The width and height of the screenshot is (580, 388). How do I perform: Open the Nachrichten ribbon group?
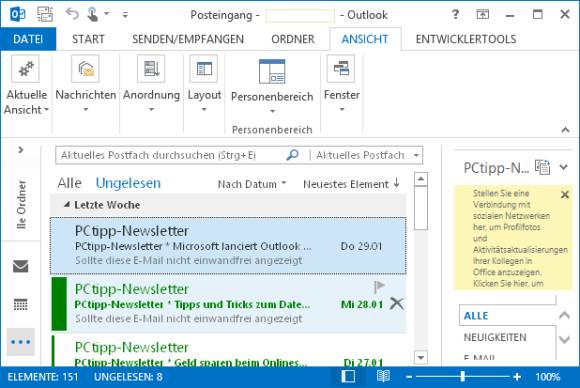(x=85, y=84)
